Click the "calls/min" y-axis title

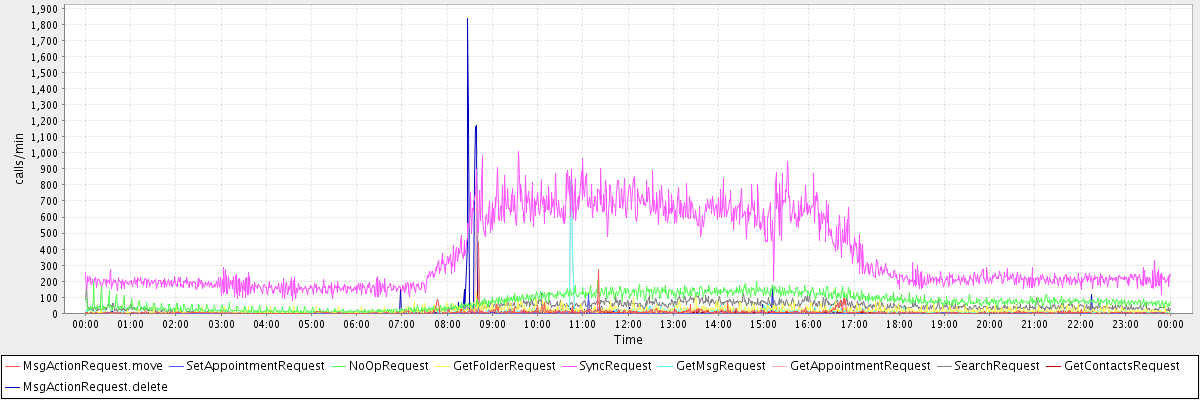pyautogui.click(x=19, y=161)
